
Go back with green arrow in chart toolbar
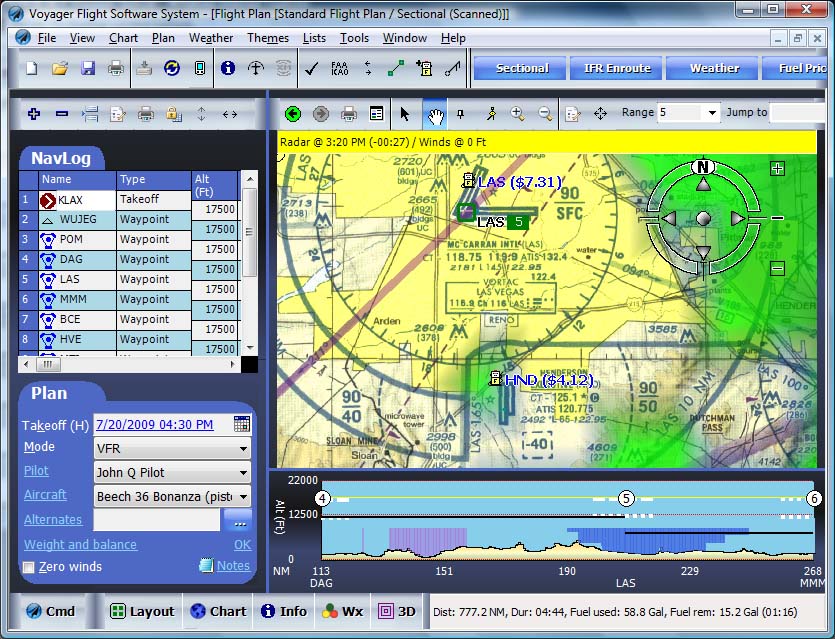pyautogui.click(x=293, y=113)
